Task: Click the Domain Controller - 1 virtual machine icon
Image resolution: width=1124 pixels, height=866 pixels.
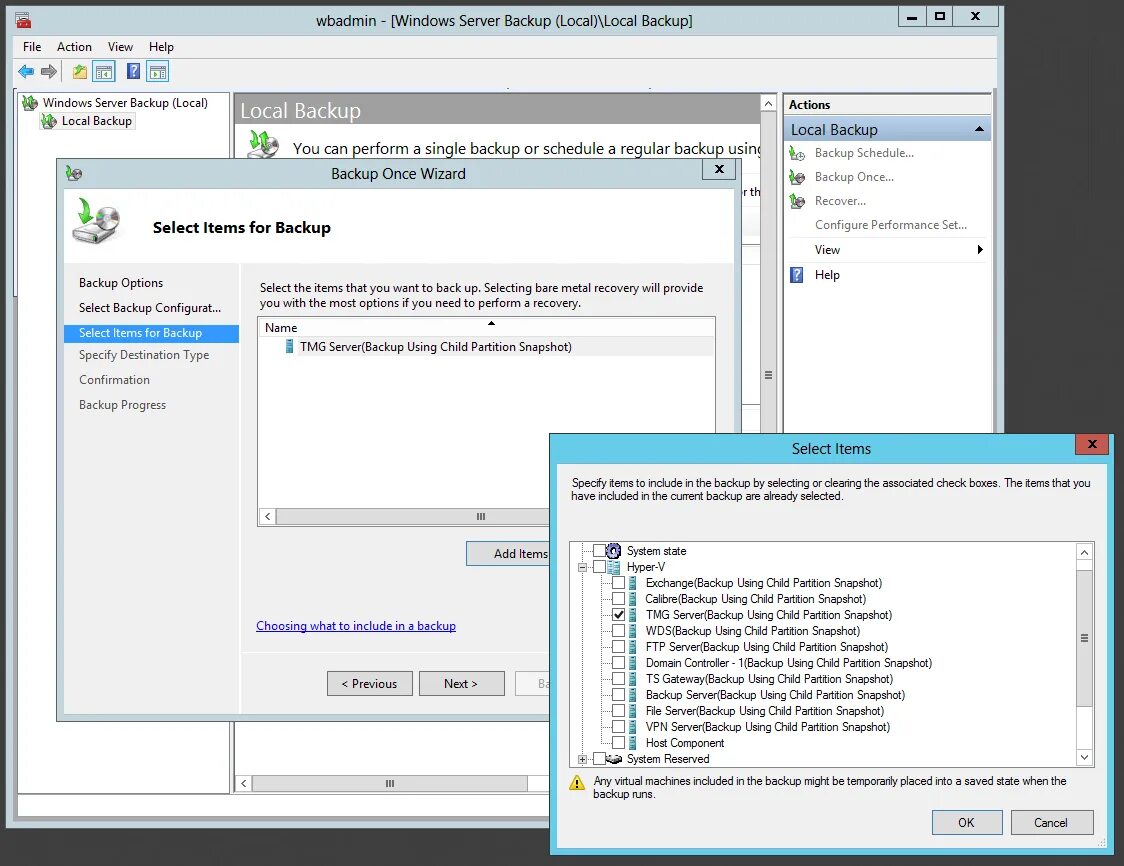Action: pyautogui.click(x=632, y=663)
